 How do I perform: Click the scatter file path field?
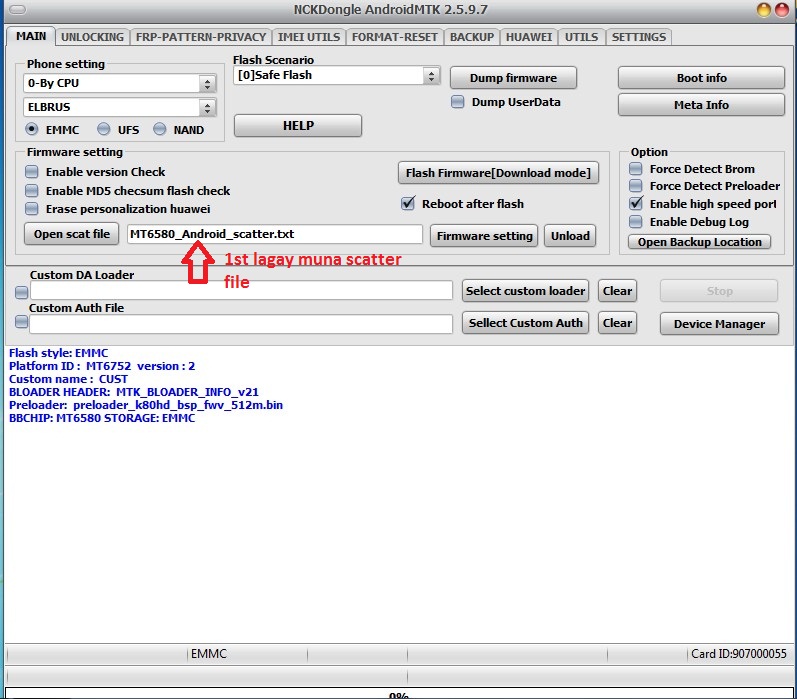click(x=274, y=234)
